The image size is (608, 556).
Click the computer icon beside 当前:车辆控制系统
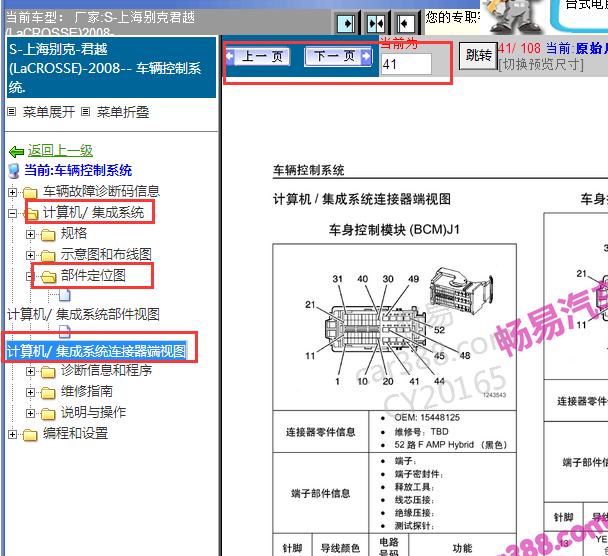click(14, 171)
